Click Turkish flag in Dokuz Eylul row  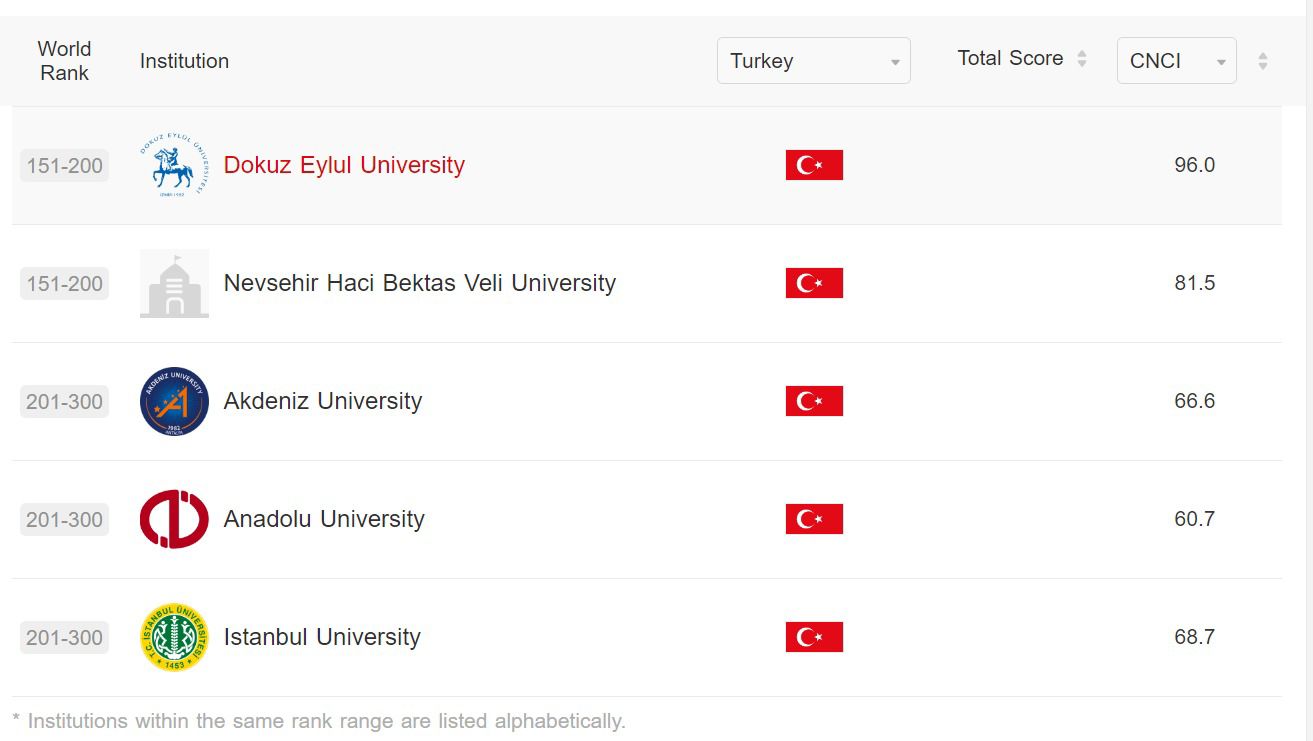pyautogui.click(x=814, y=165)
